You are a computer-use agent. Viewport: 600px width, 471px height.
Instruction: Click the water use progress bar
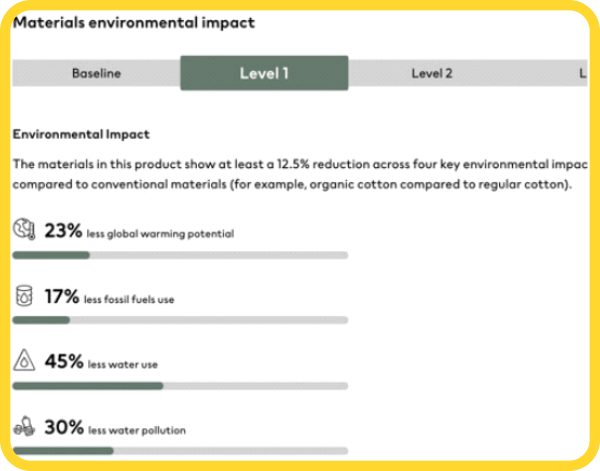pos(180,385)
